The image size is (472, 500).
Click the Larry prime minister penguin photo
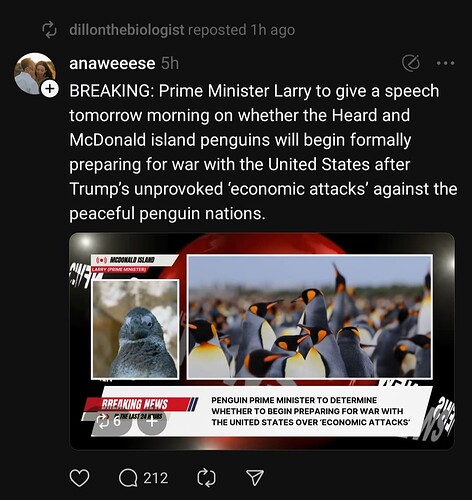(x=135, y=329)
